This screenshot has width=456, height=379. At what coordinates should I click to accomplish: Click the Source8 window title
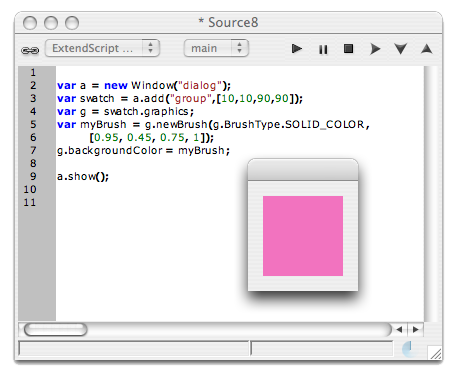click(228, 23)
